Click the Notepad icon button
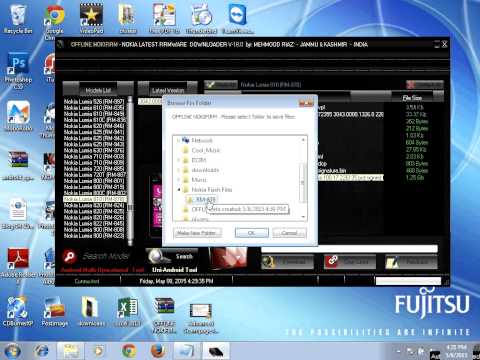Image resolution: width=480 pixels, height=360 pixels. point(393,262)
